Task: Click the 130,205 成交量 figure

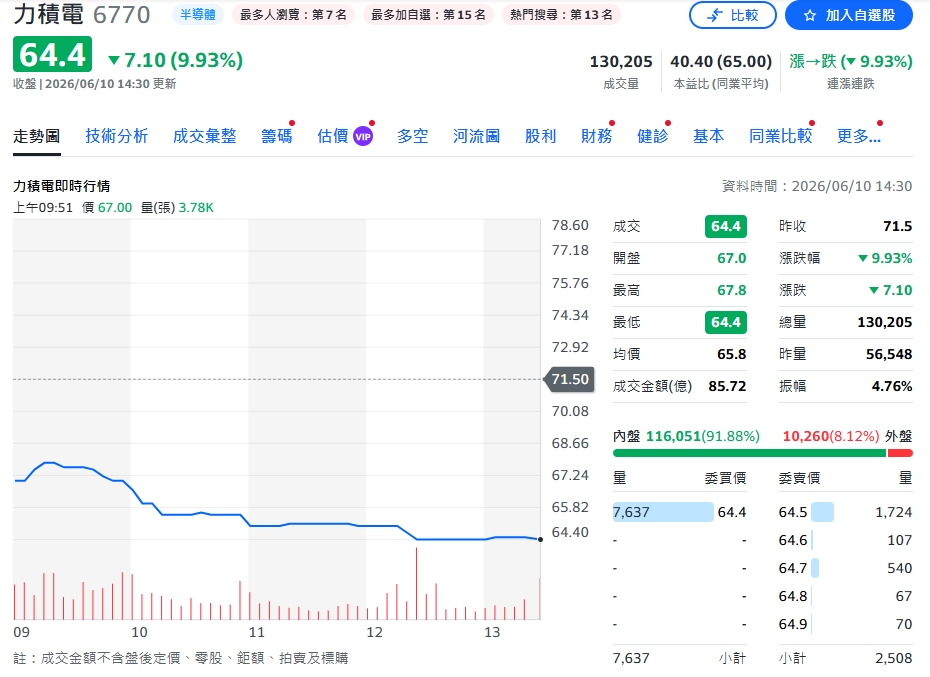Action: [620, 62]
